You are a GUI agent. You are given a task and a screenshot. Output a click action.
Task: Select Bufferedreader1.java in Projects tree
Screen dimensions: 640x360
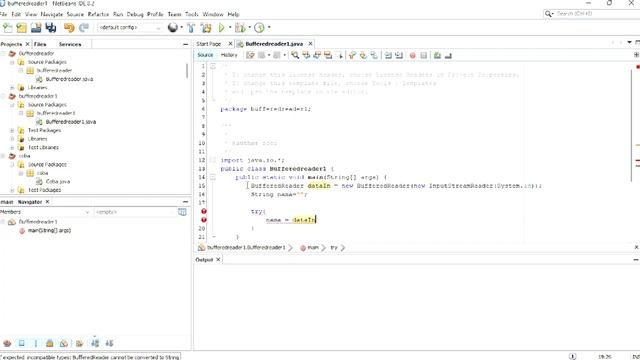pos(71,122)
